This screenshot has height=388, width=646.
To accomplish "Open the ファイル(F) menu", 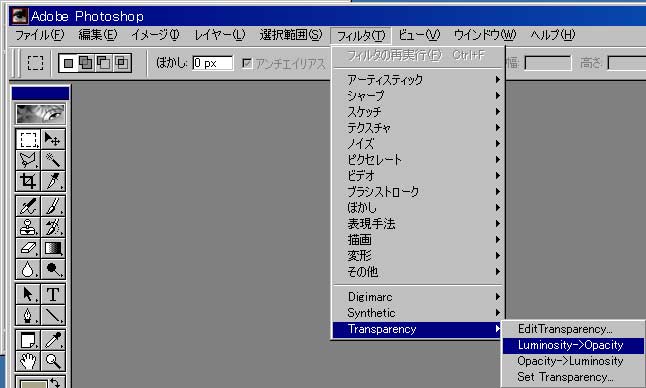I will [x=40, y=35].
